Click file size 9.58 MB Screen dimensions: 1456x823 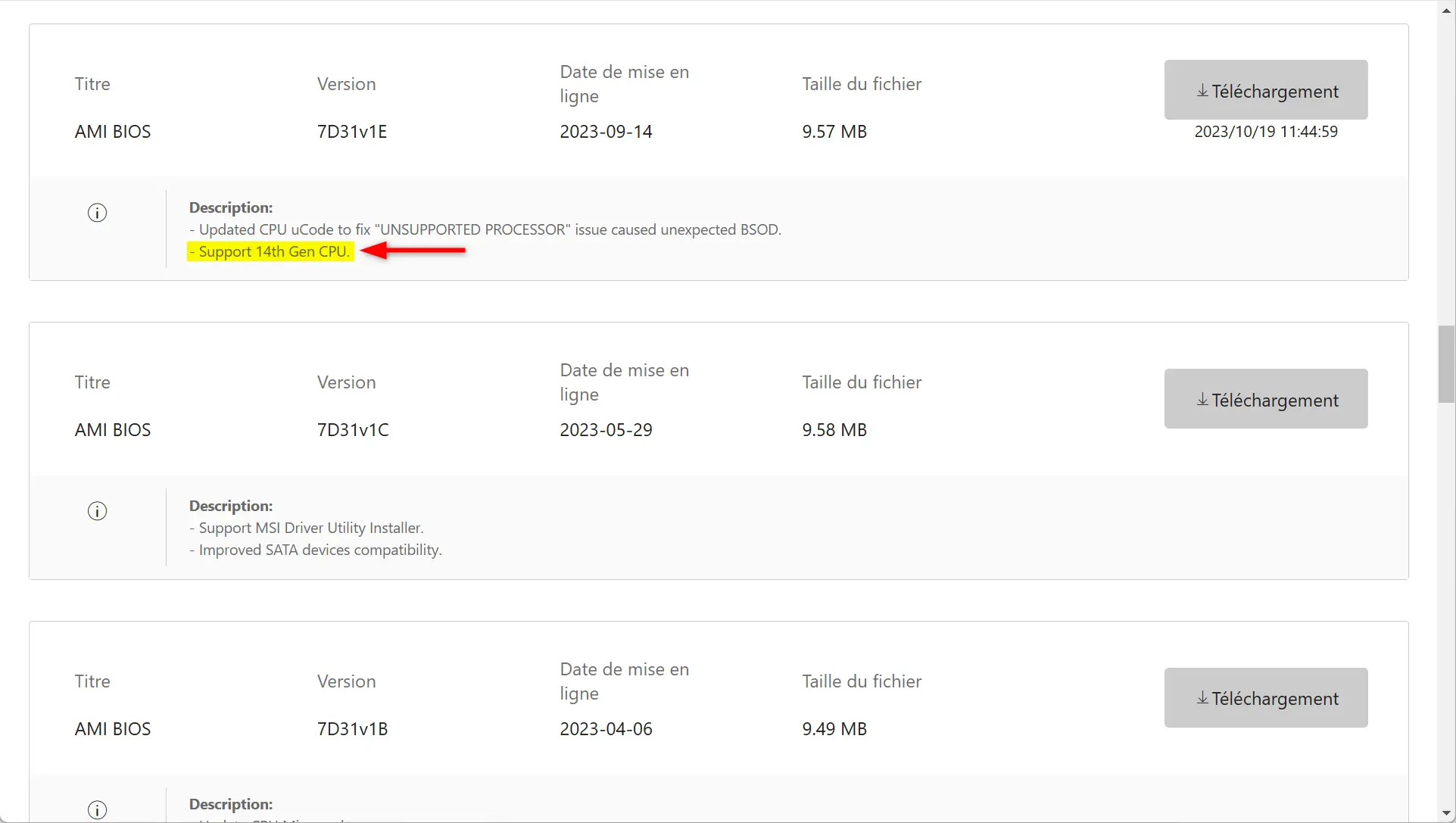click(x=834, y=430)
